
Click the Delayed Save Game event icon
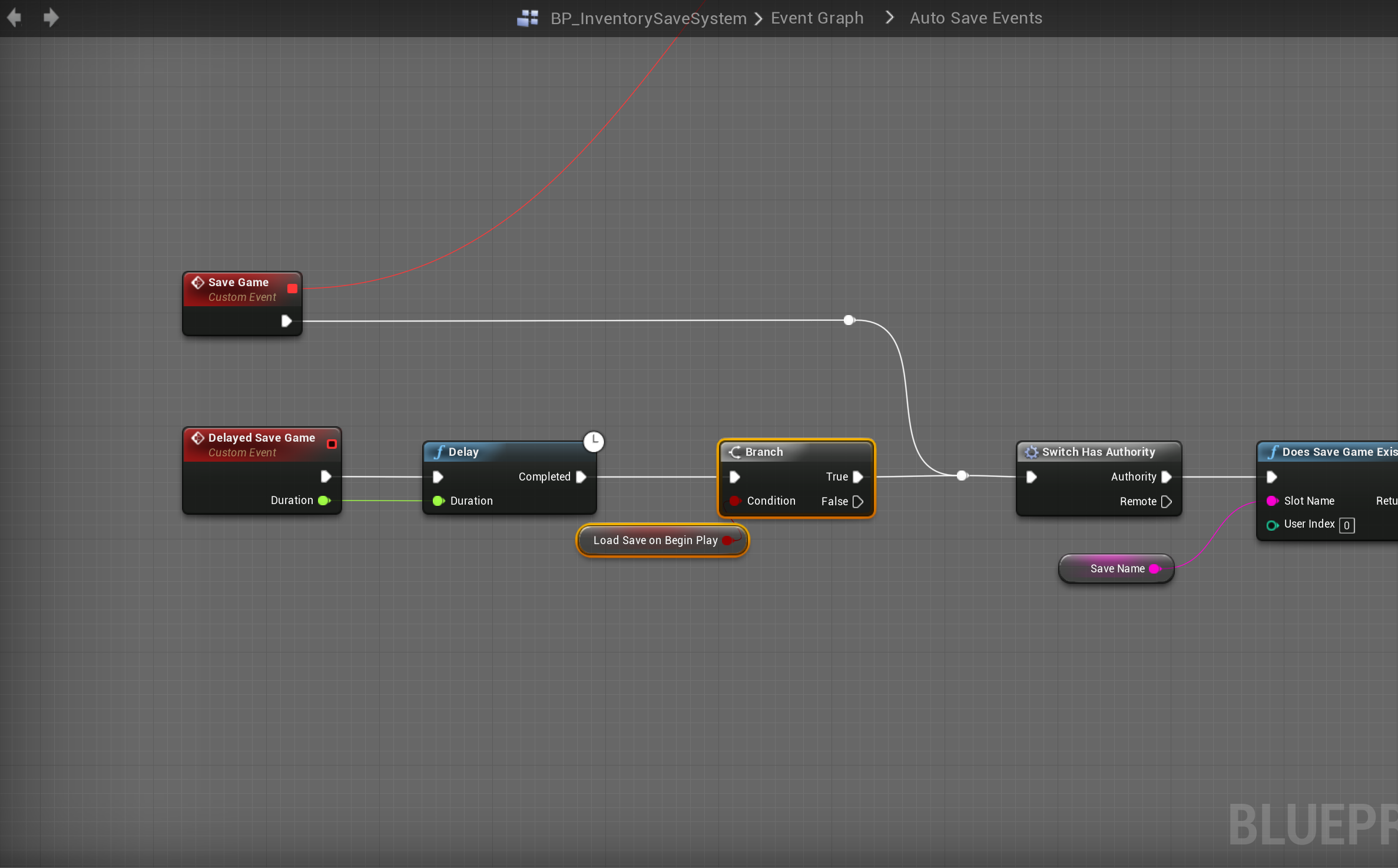click(198, 438)
